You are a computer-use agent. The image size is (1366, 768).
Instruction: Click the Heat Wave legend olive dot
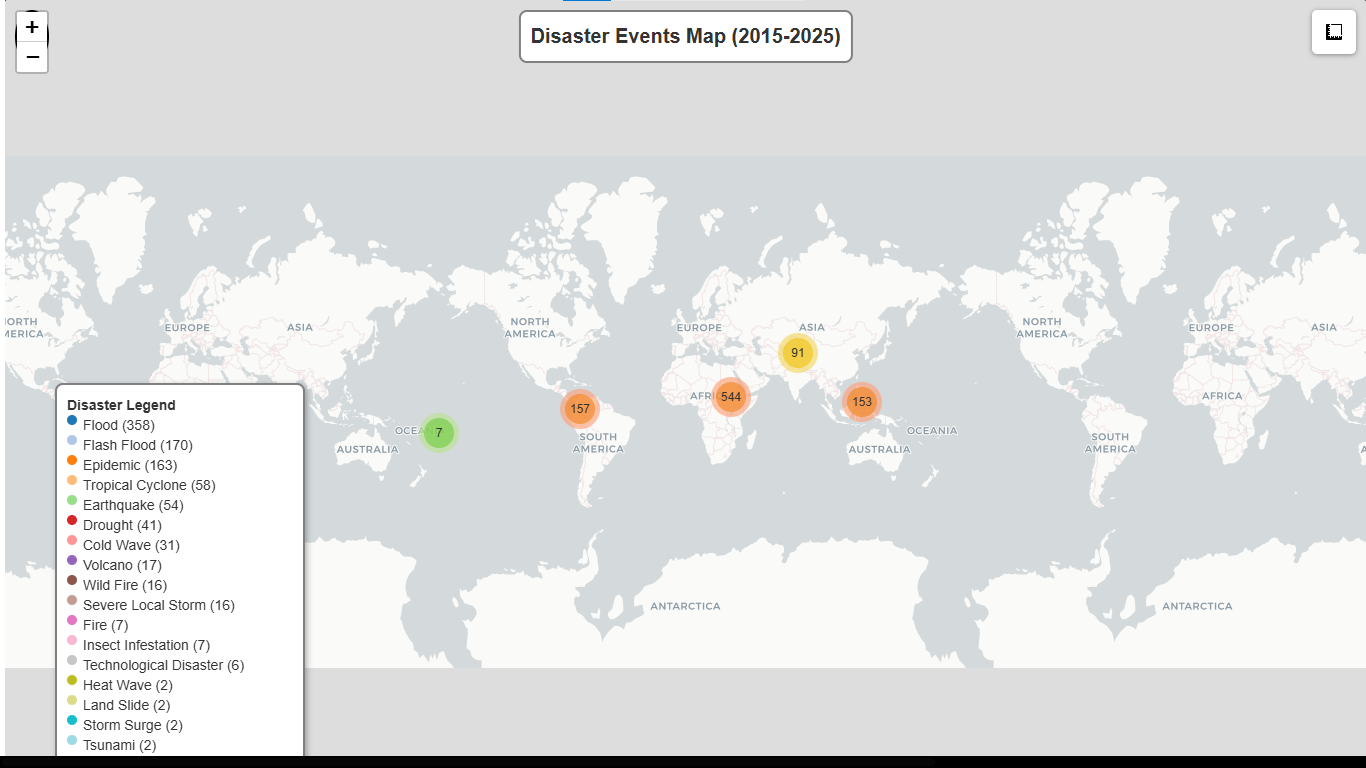pos(72,680)
